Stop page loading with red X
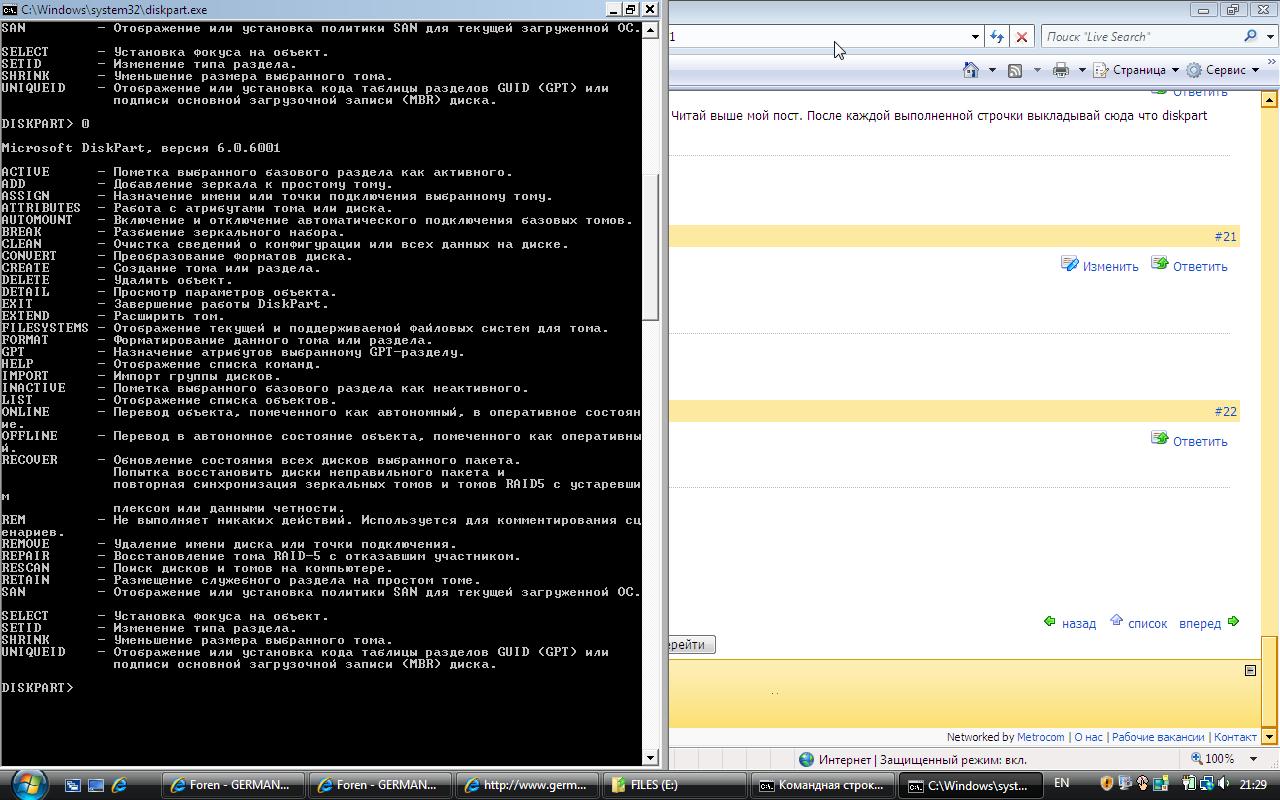The height and width of the screenshot is (800, 1280). click(1021, 37)
